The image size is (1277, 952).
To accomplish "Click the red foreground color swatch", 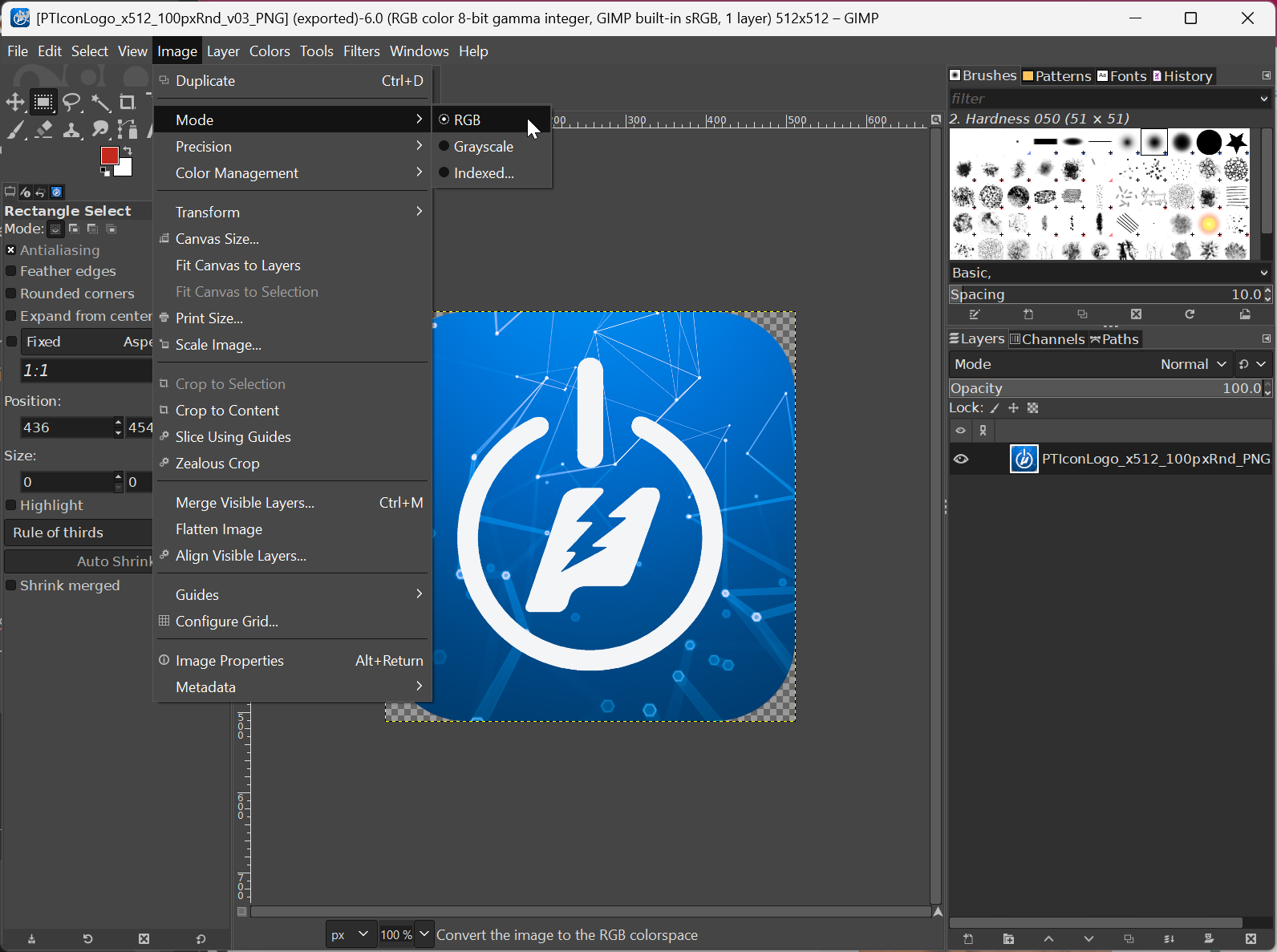I will tap(109, 156).
